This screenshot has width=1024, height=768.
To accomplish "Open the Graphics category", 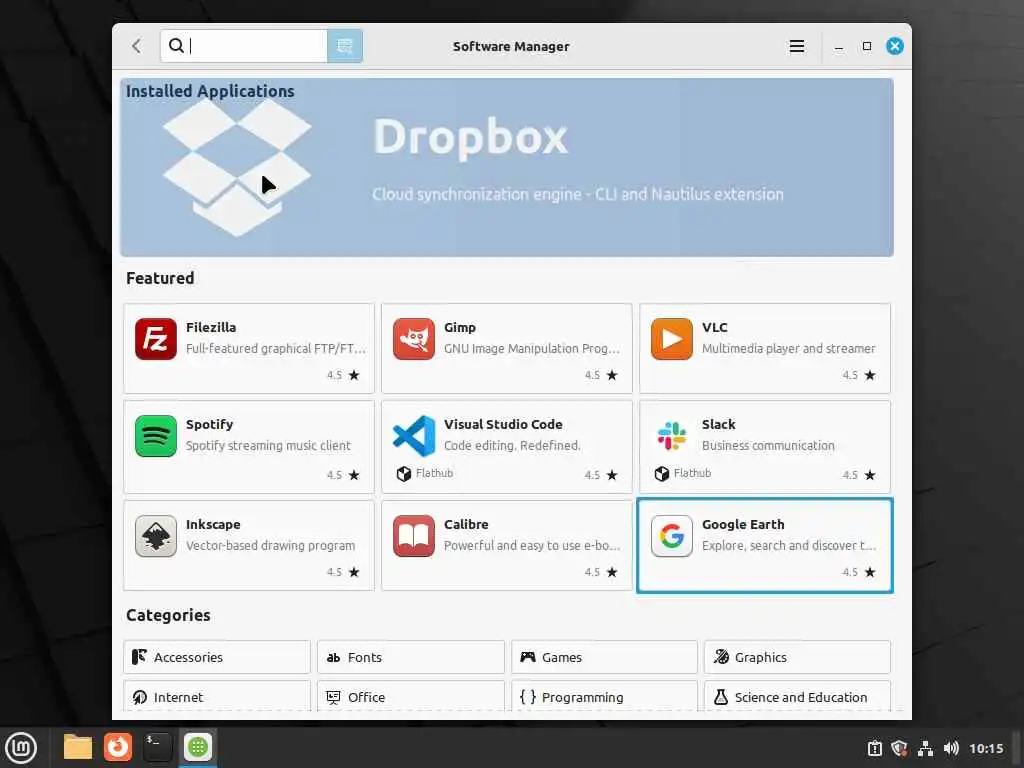I will coord(797,657).
